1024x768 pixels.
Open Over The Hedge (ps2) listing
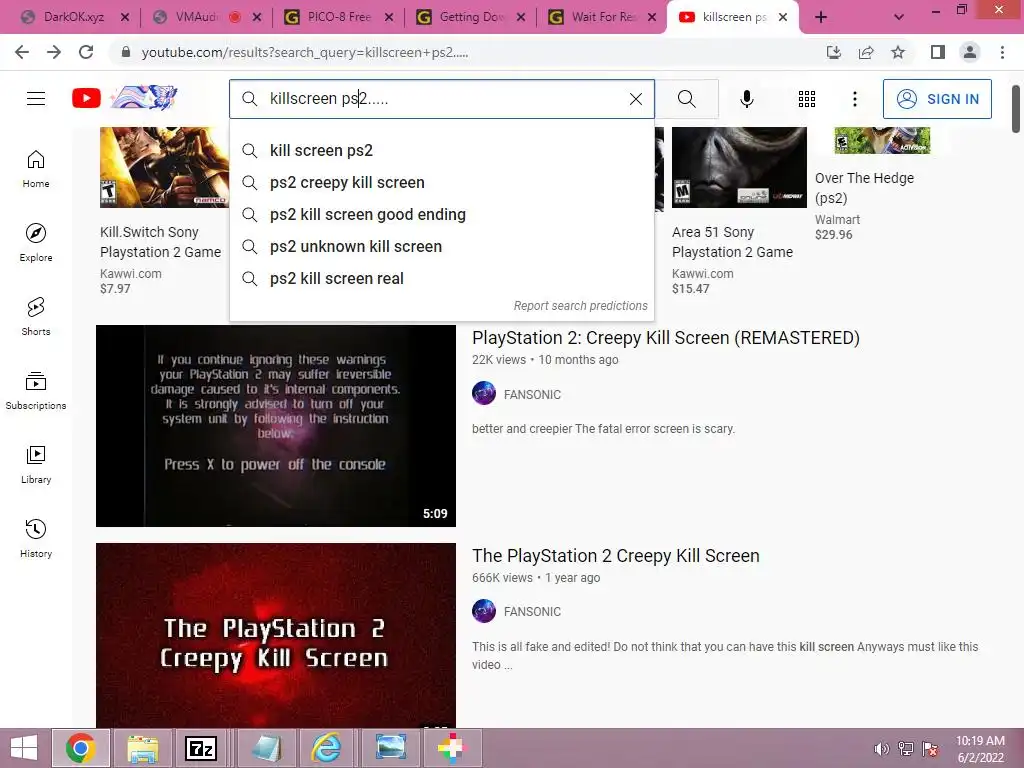click(x=864, y=188)
